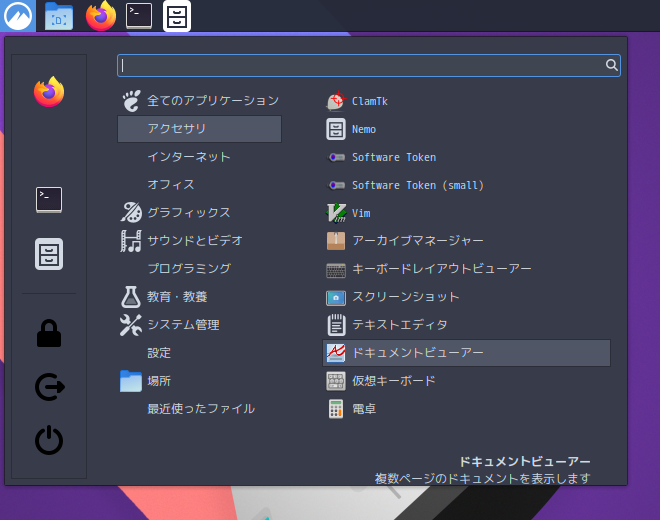Screen dimensions: 660x520
Task: Open Nemo file manager from menu sidebar
Action: pyautogui.click(x=49, y=254)
